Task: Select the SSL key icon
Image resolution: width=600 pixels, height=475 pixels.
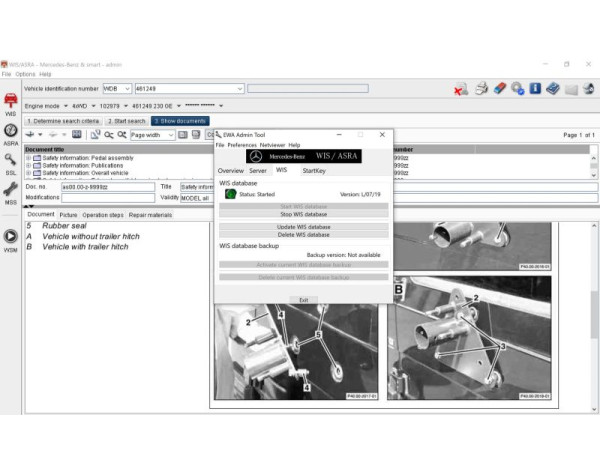Action: [10, 161]
